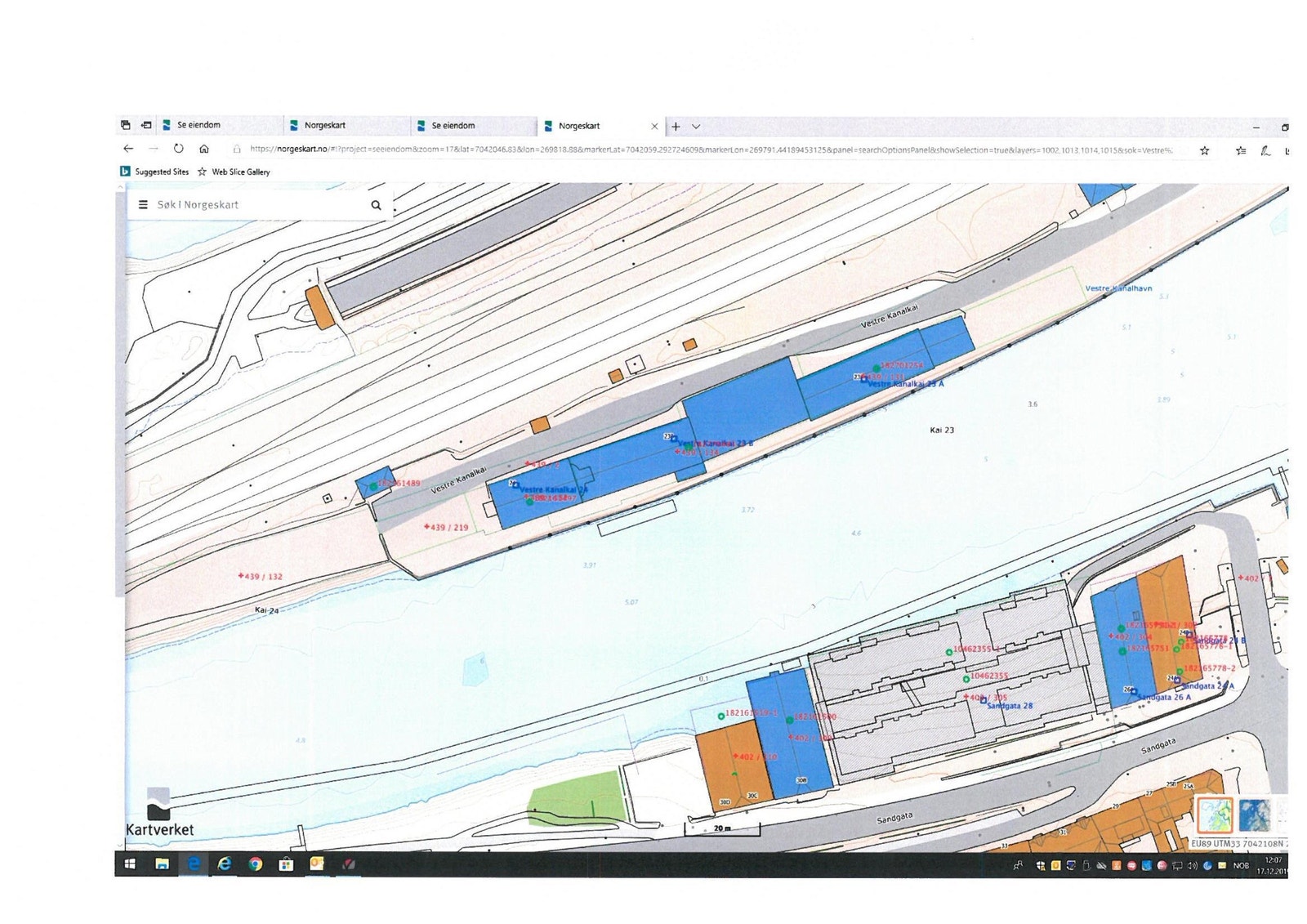Click the magnifier search icon in Norgeskart

(376, 205)
